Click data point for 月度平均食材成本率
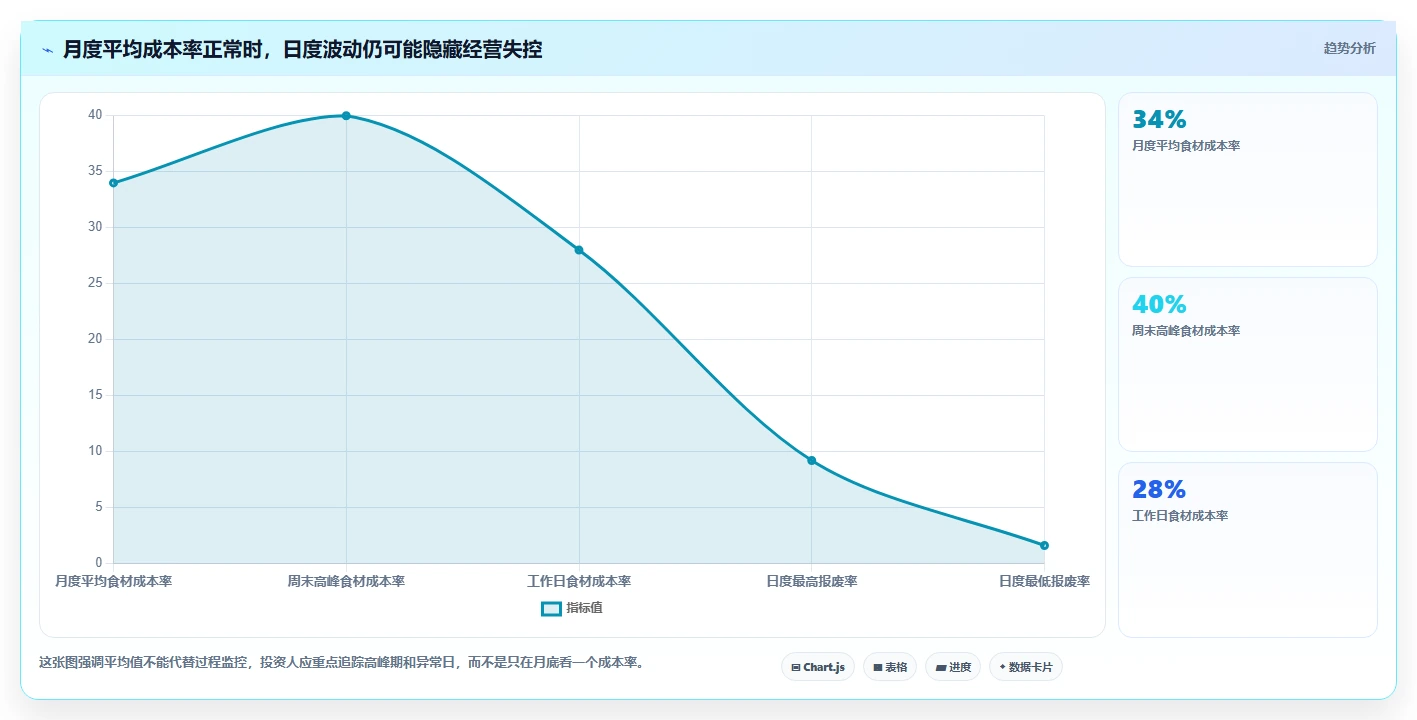 (x=113, y=183)
